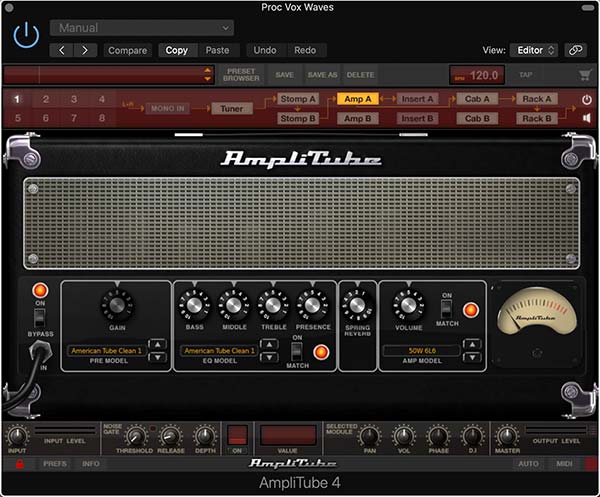Click the INFO button
Image resolution: width=600 pixels, height=497 pixels.
pyautogui.click(x=90, y=464)
